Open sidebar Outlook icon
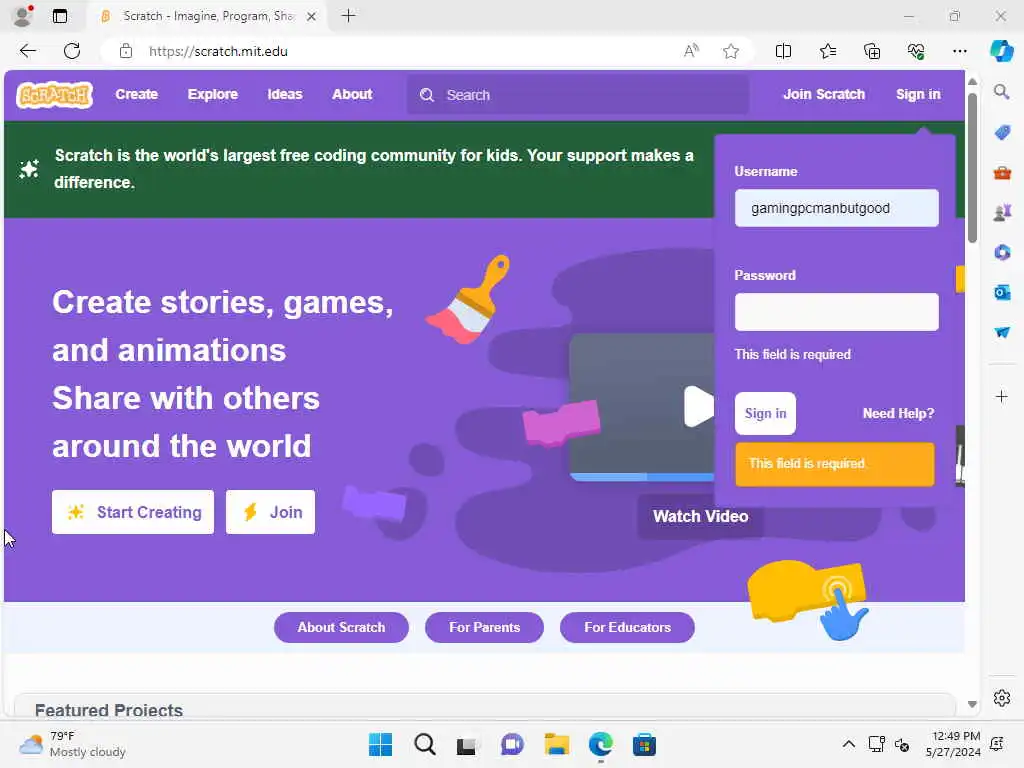 tap(1002, 292)
